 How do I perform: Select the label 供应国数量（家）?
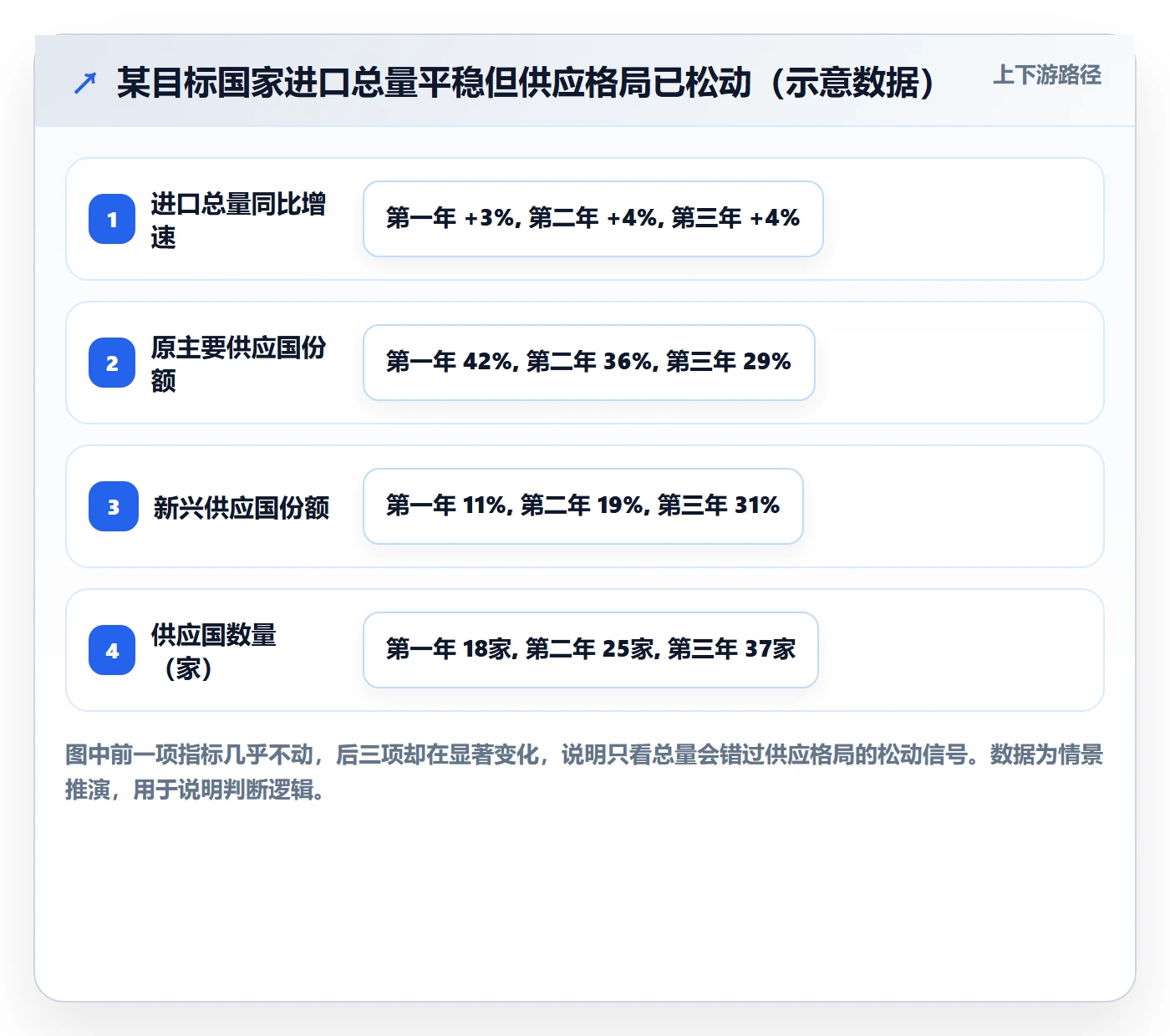pyautogui.click(x=214, y=651)
